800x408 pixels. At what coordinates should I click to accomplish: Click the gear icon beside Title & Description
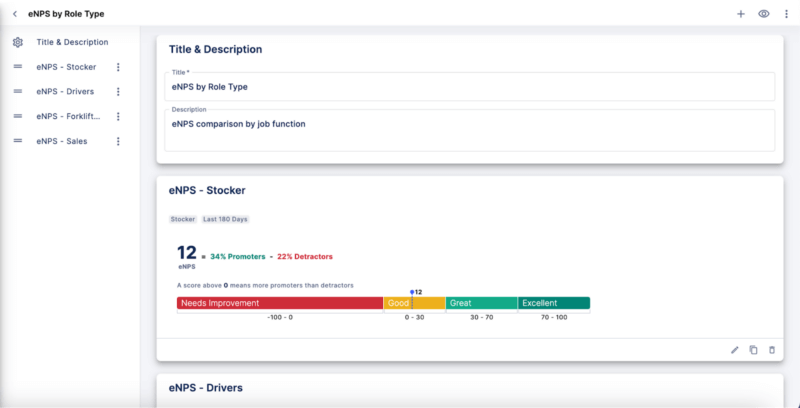[x=18, y=42]
